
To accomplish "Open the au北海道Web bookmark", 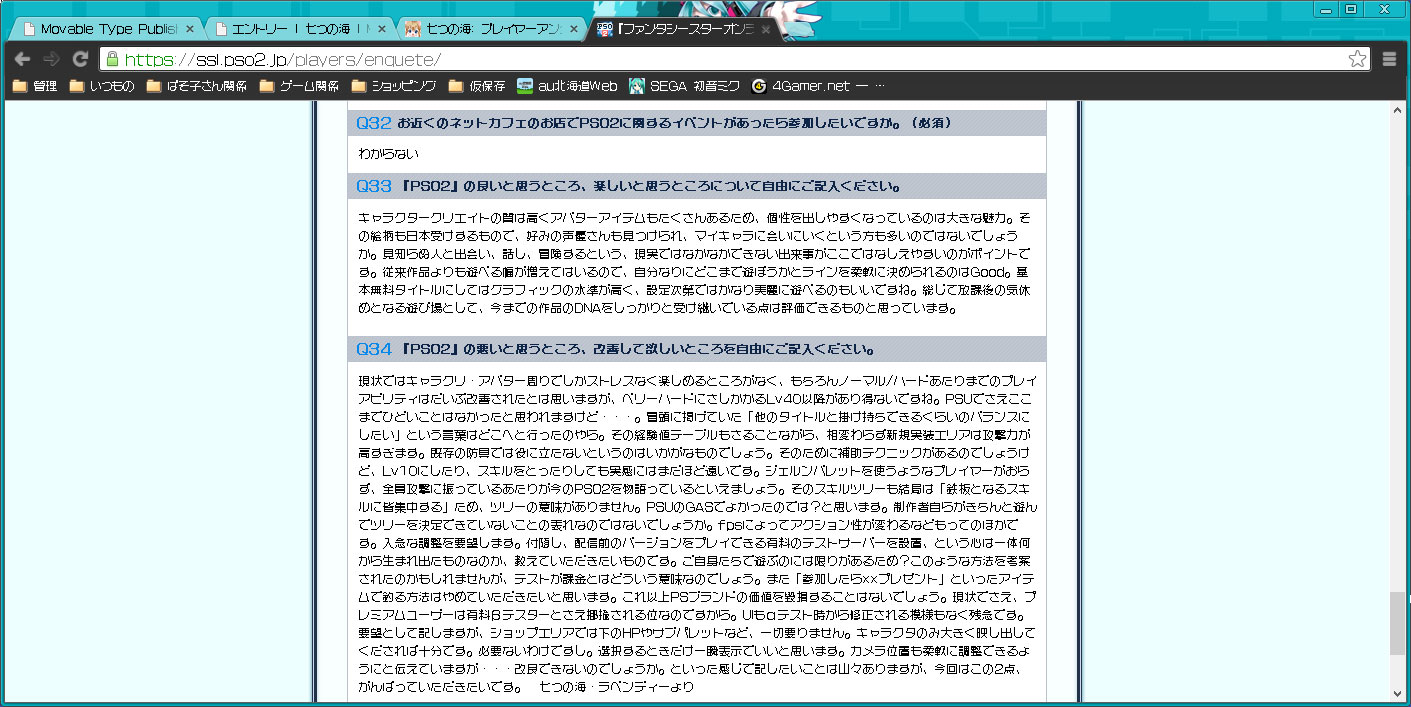I will 567,86.
